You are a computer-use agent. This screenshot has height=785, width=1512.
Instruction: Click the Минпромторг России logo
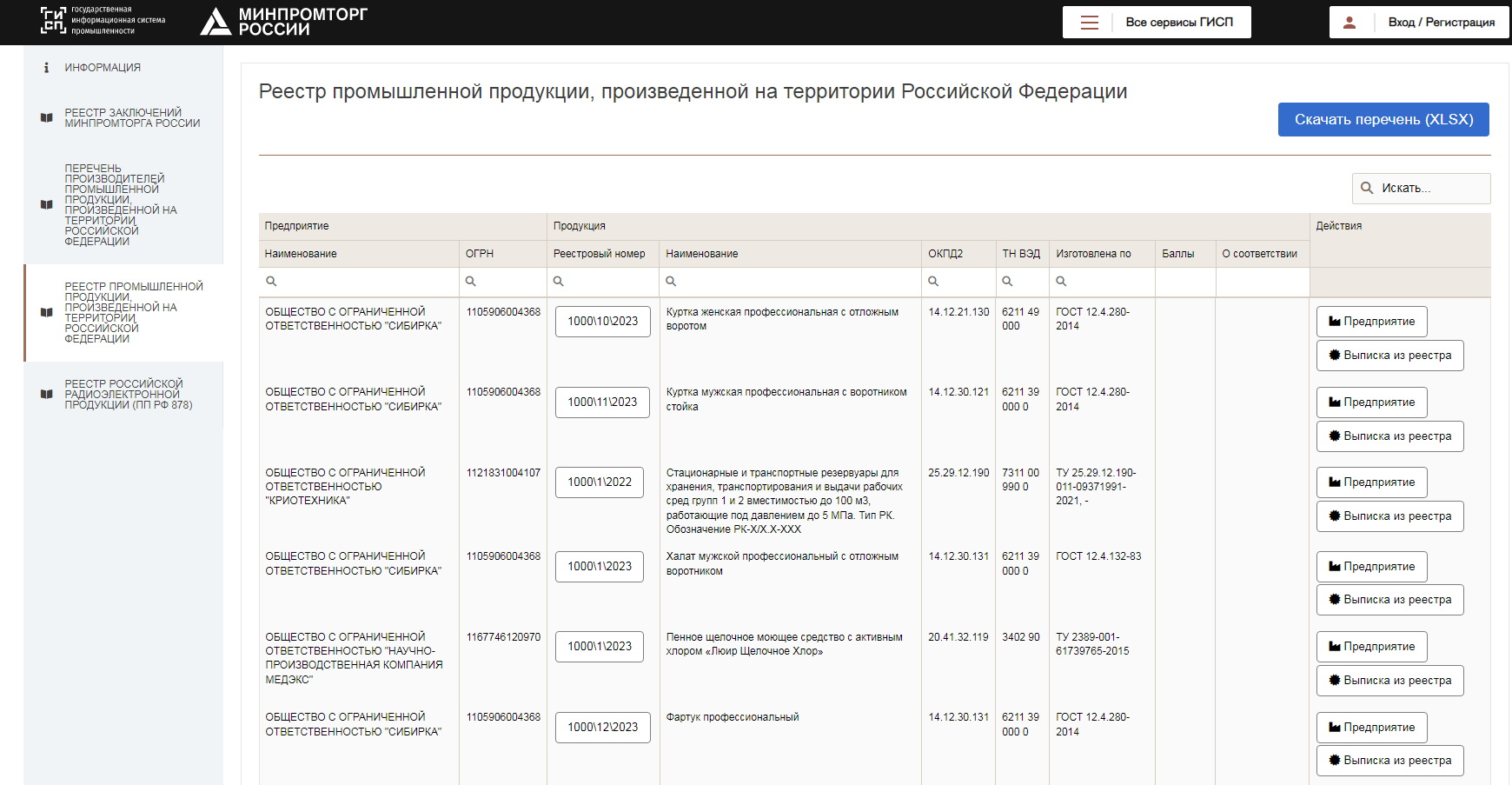284,22
